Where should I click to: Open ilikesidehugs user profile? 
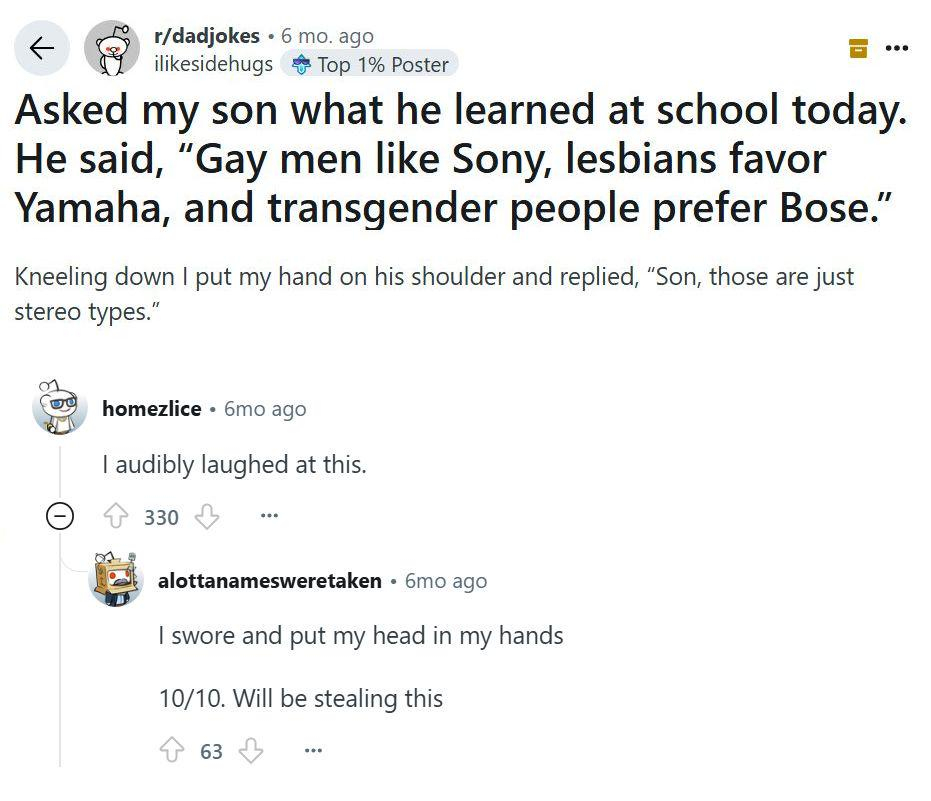212,64
